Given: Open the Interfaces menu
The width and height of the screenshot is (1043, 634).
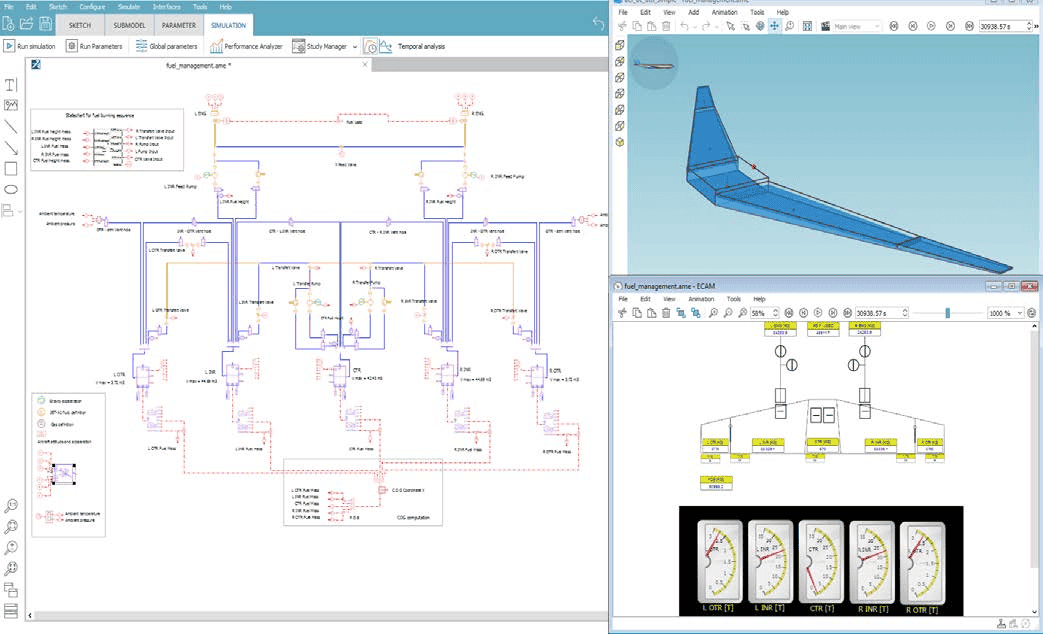Looking at the screenshot, I should [166, 7].
